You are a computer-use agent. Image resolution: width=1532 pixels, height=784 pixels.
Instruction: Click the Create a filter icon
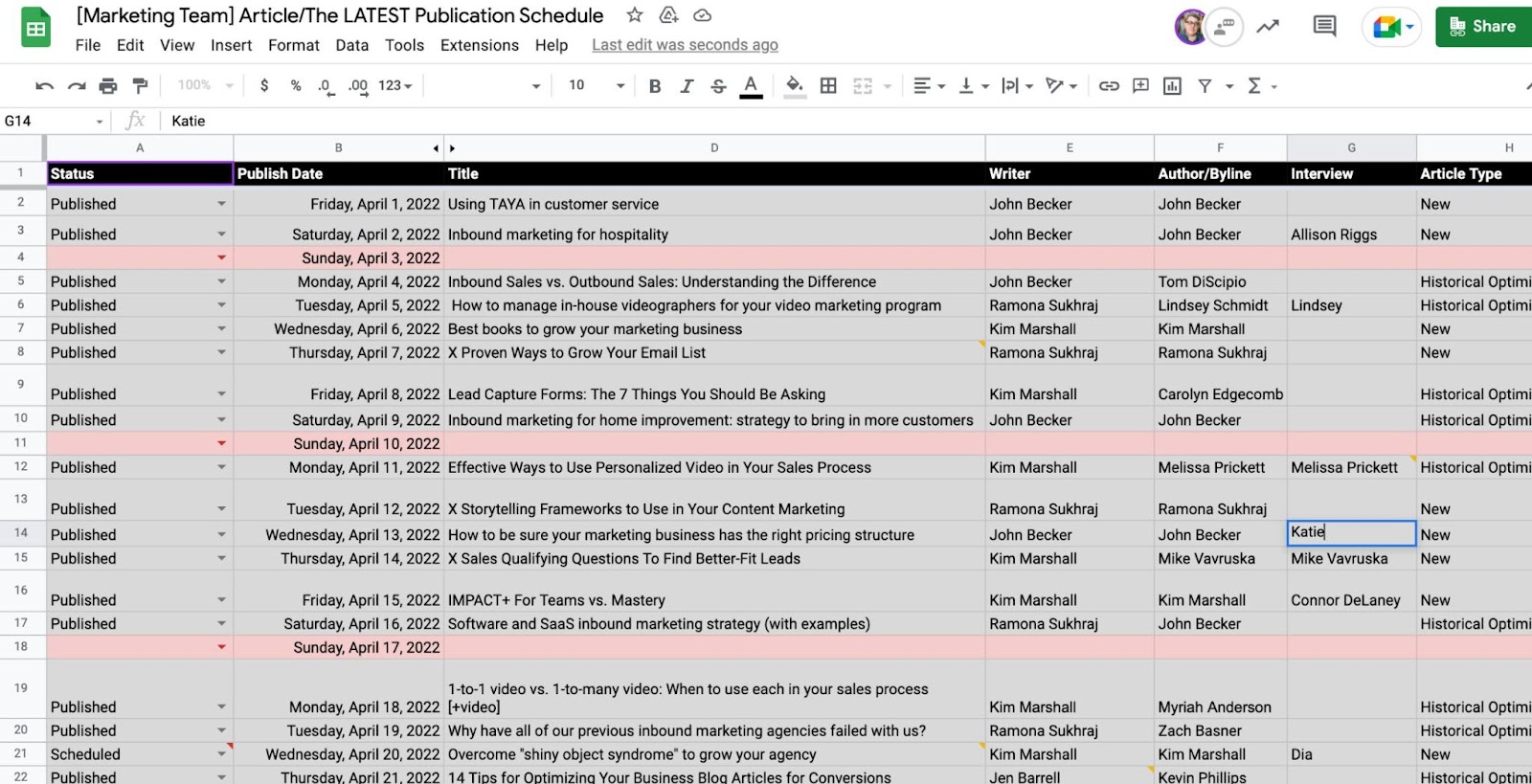point(1205,86)
